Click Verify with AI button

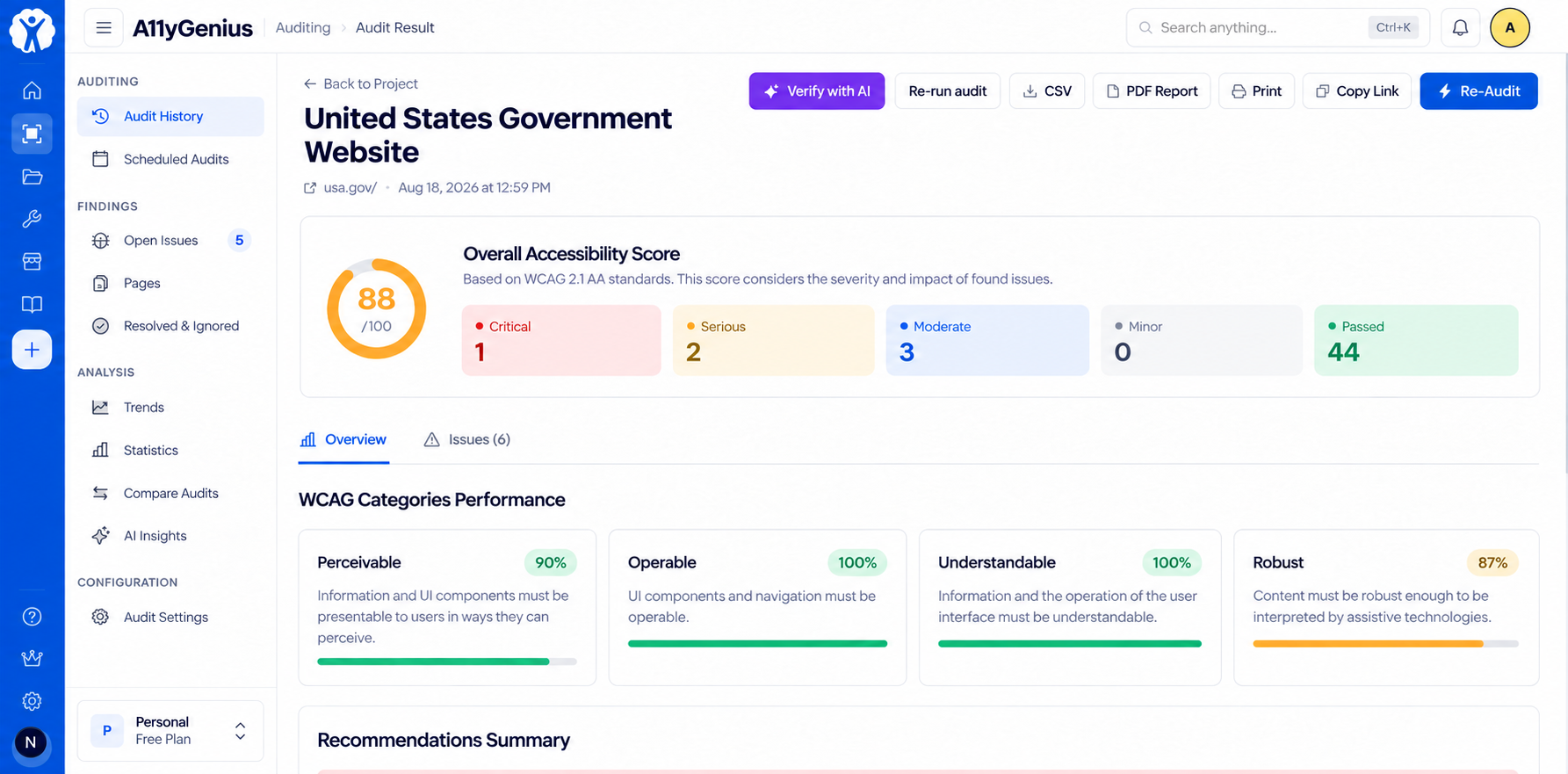coord(817,91)
